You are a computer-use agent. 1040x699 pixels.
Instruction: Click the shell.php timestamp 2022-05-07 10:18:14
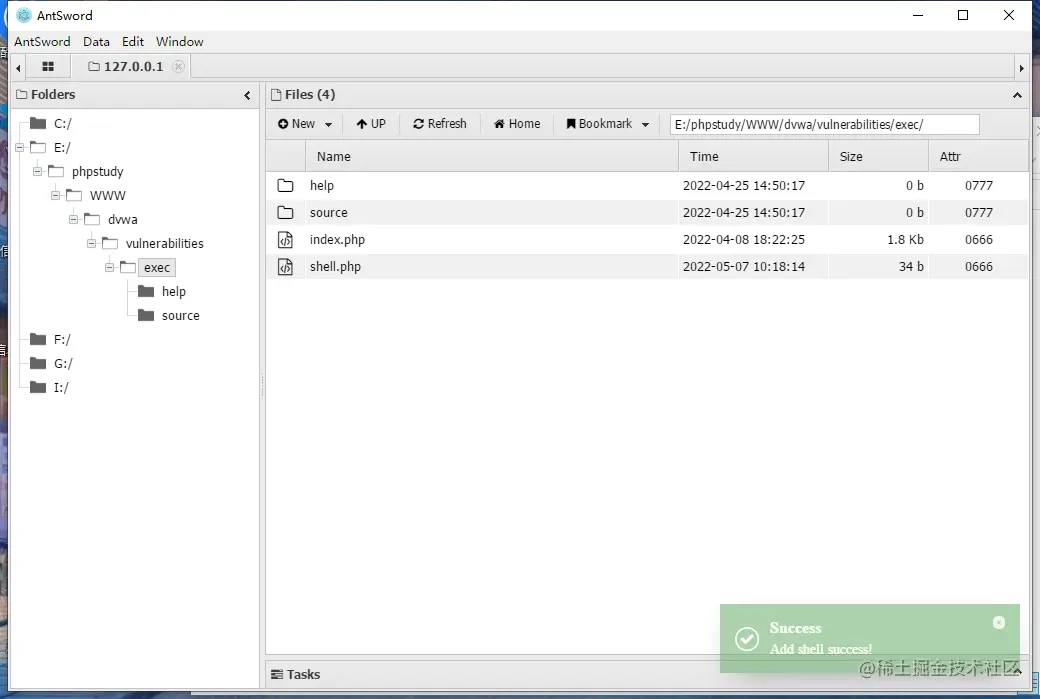[744, 267]
